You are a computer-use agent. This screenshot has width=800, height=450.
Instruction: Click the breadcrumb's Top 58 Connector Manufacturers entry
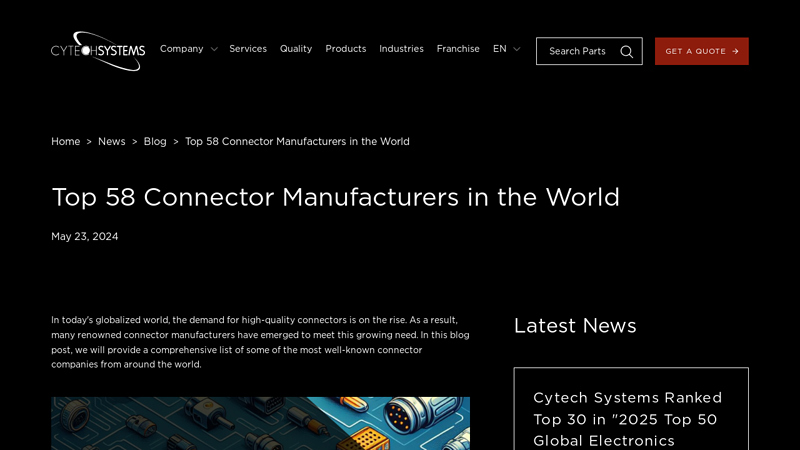click(x=297, y=141)
